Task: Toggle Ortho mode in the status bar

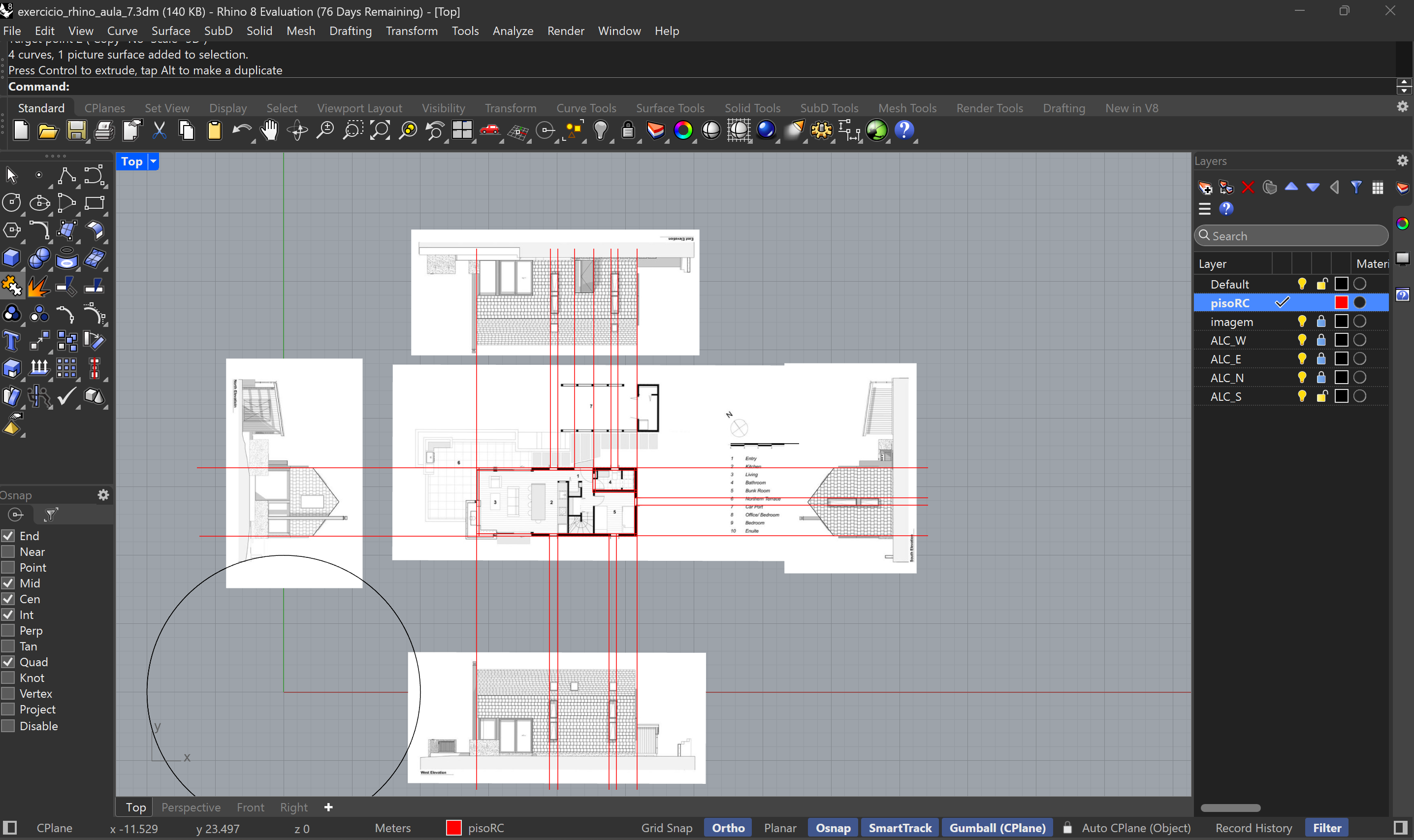Action: click(727, 828)
